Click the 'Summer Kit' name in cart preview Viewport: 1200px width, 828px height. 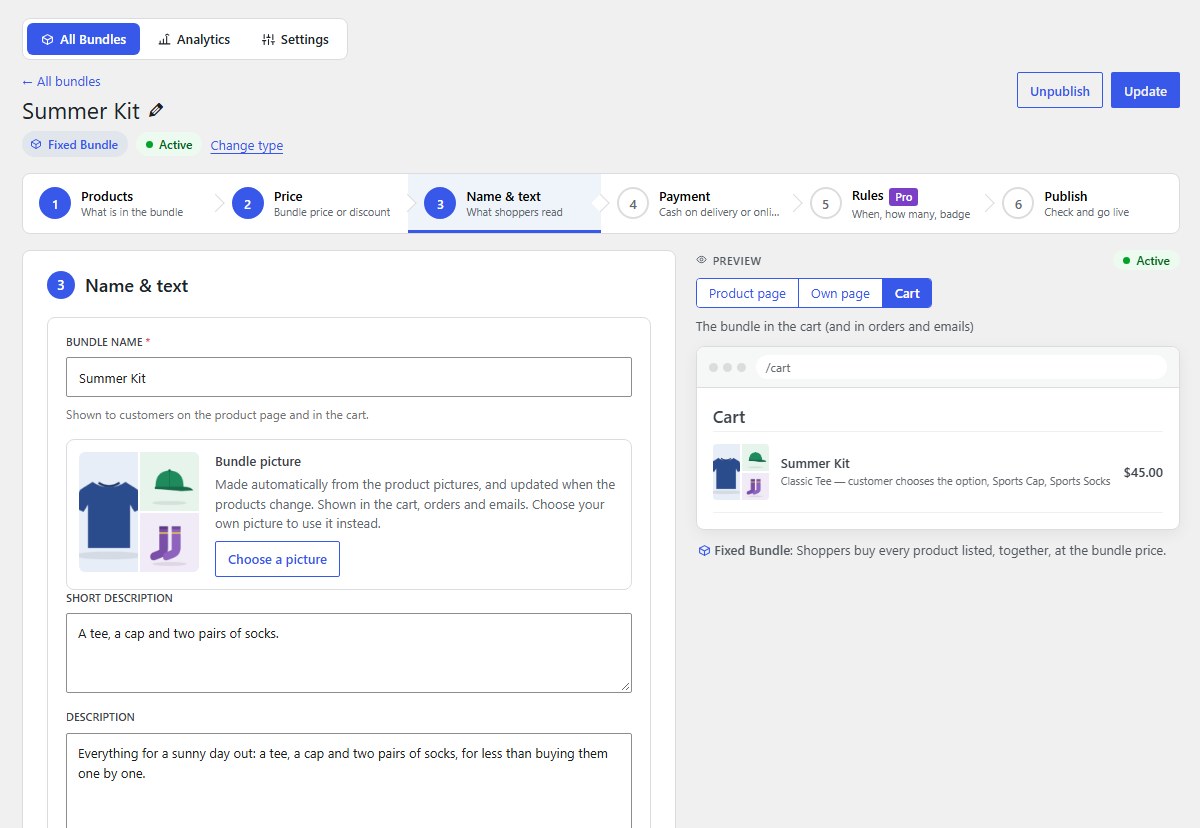pyautogui.click(x=815, y=463)
